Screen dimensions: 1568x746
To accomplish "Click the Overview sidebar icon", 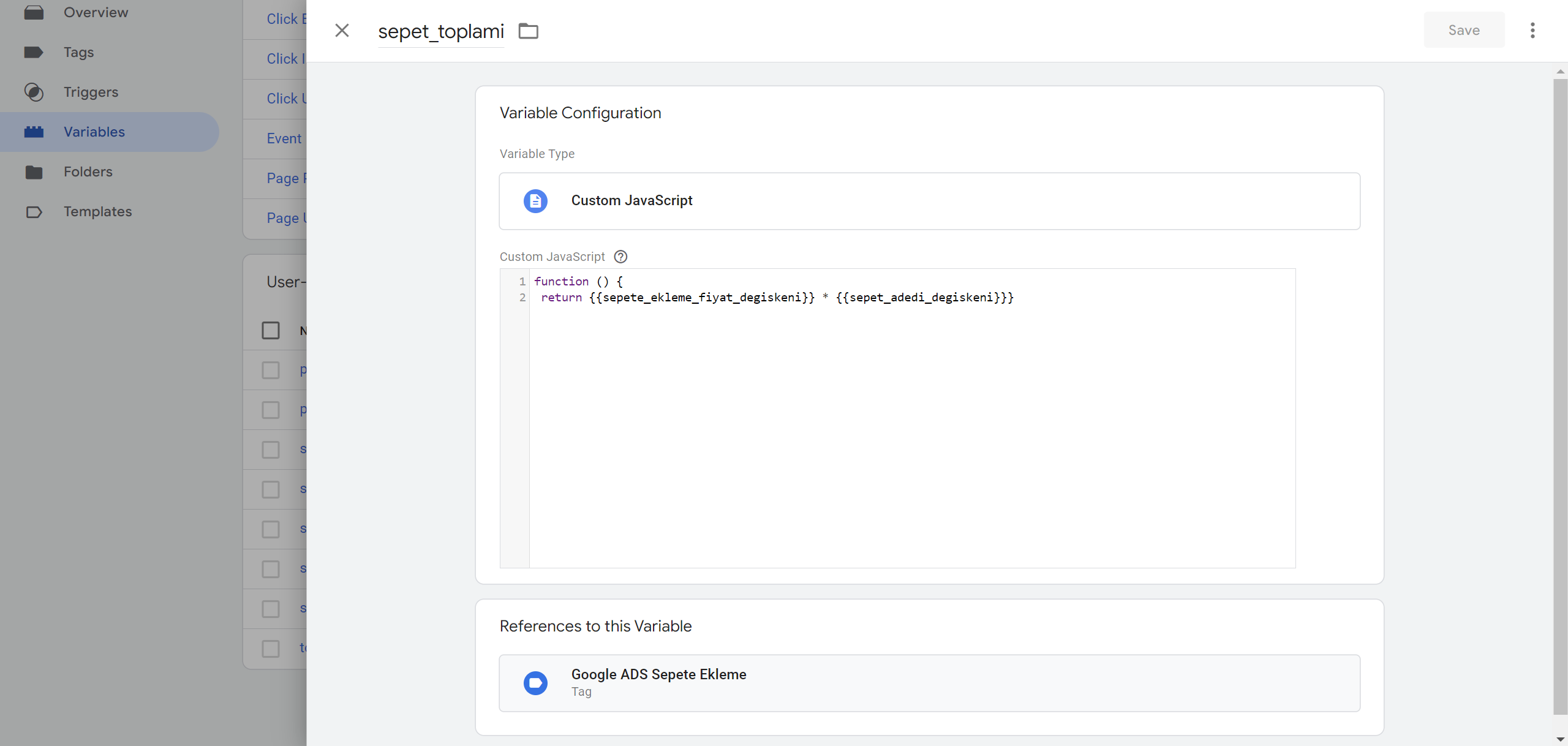I will 34,12.
